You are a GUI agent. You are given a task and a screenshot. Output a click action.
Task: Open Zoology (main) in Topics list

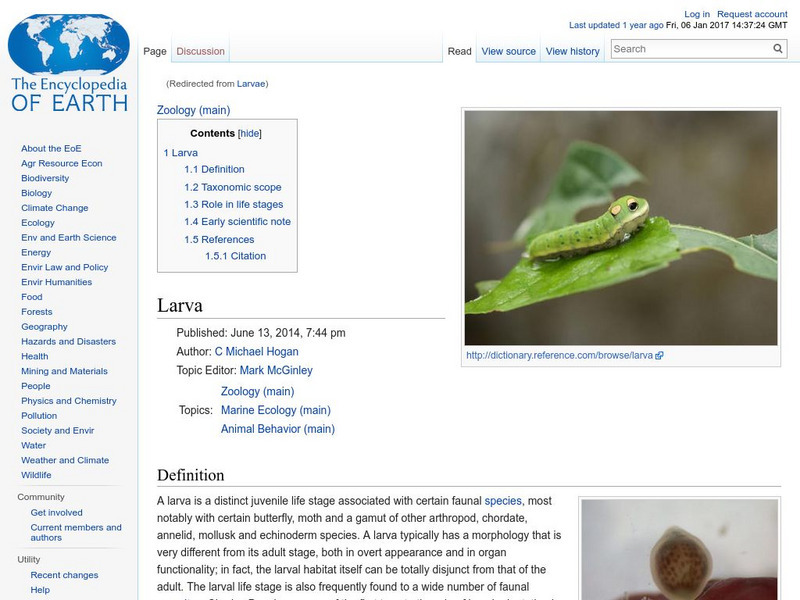pyautogui.click(x=258, y=391)
